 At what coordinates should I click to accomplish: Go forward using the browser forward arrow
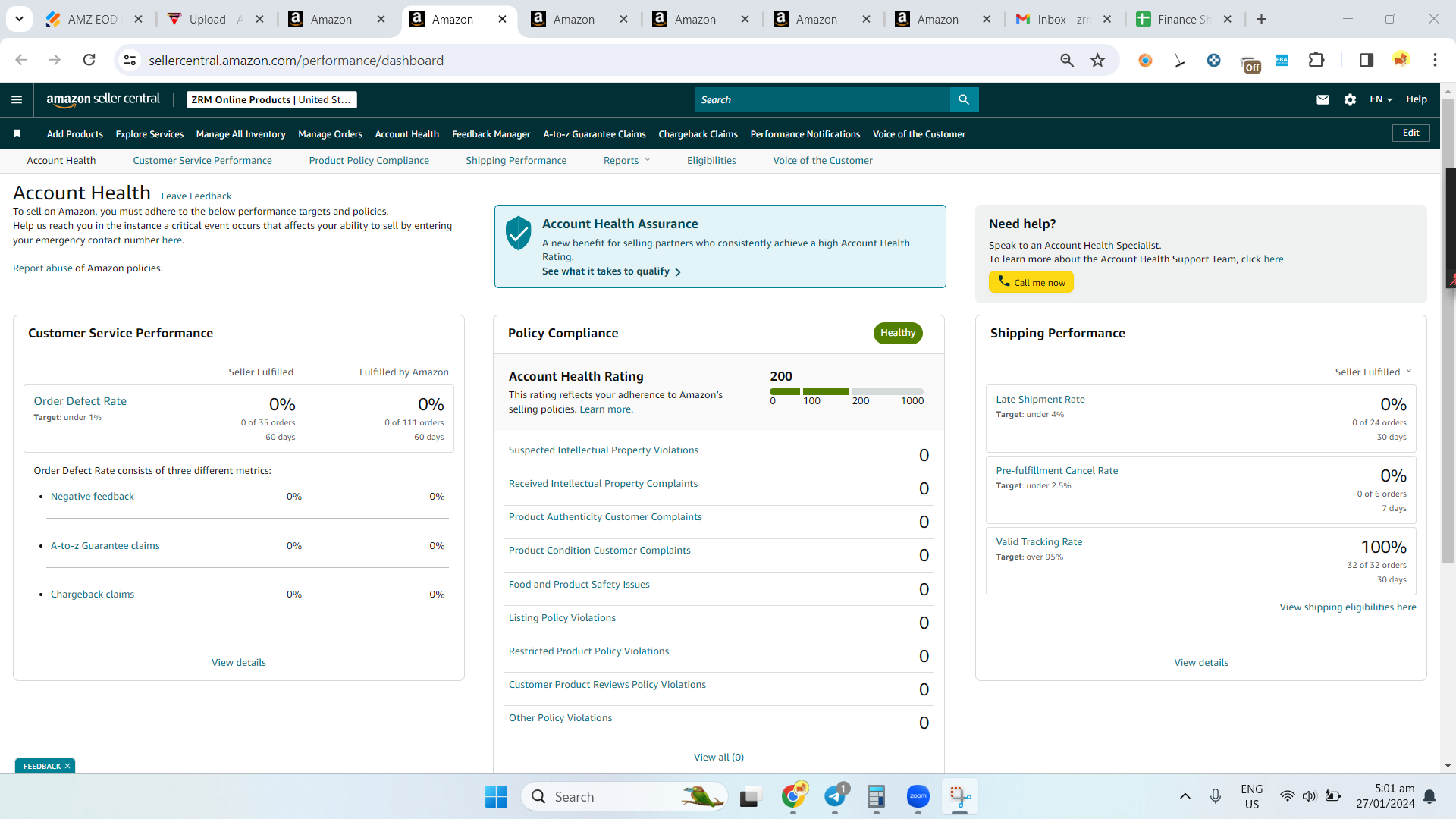(55, 60)
